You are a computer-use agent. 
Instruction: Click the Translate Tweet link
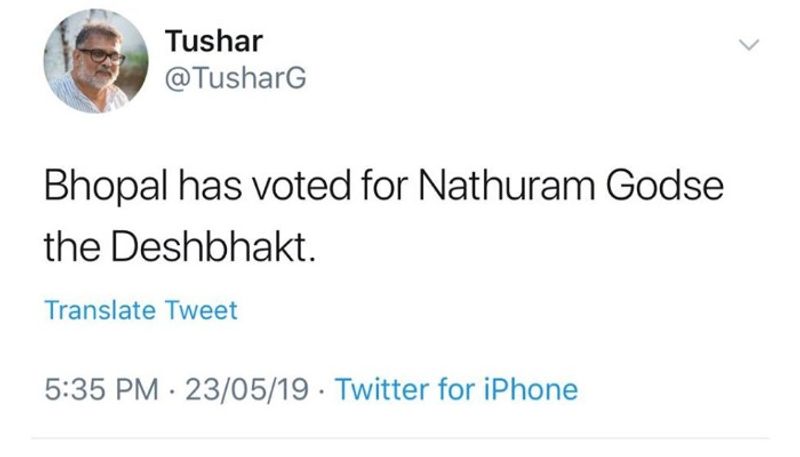point(141,310)
